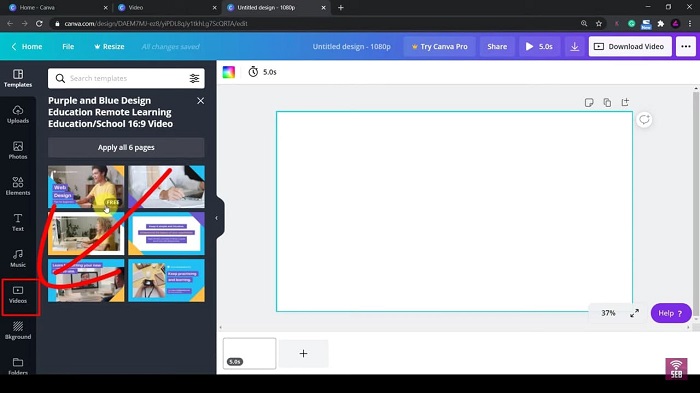The width and height of the screenshot is (700, 393).
Task: Click the browser zoom magnifier icon
Action: tap(584, 23)
